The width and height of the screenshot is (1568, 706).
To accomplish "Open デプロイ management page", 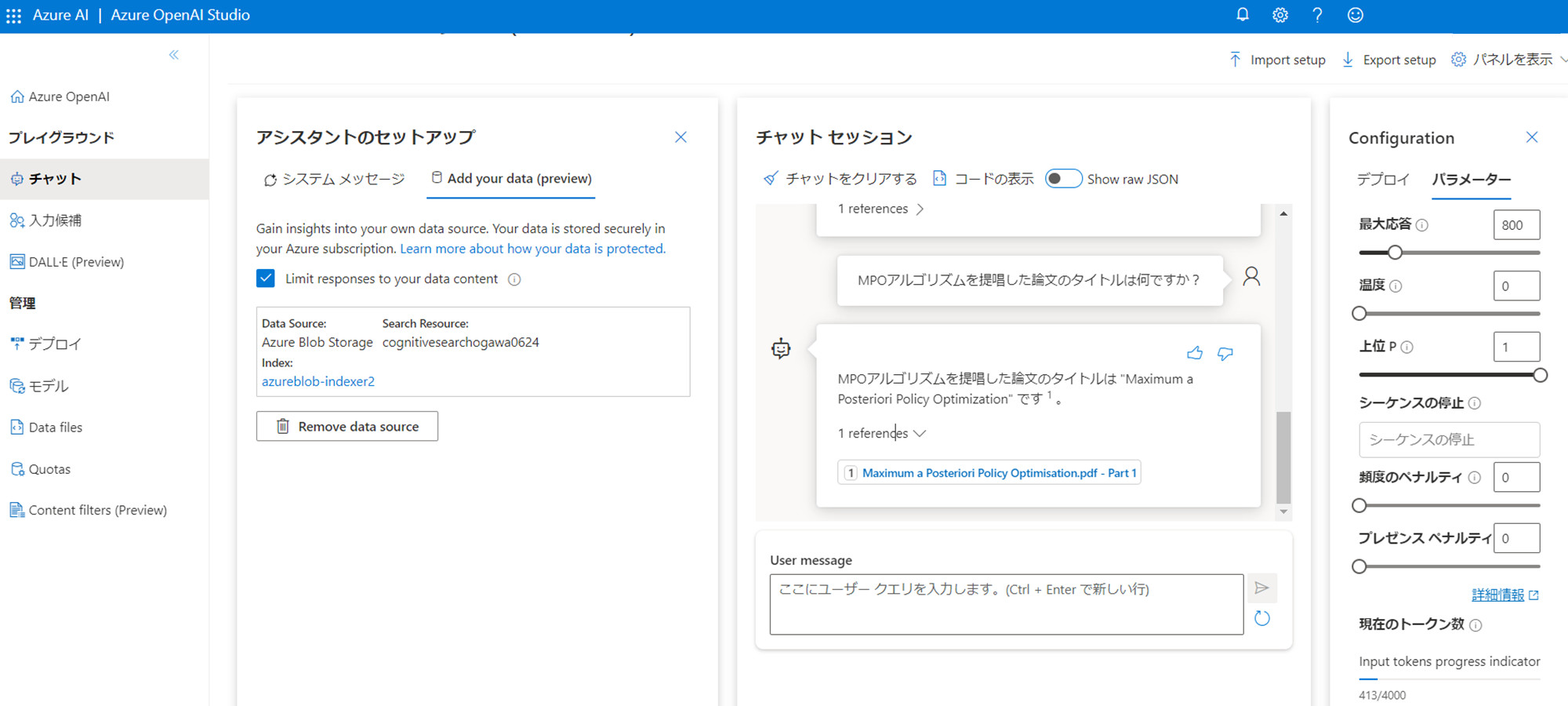I will (46, 344).
